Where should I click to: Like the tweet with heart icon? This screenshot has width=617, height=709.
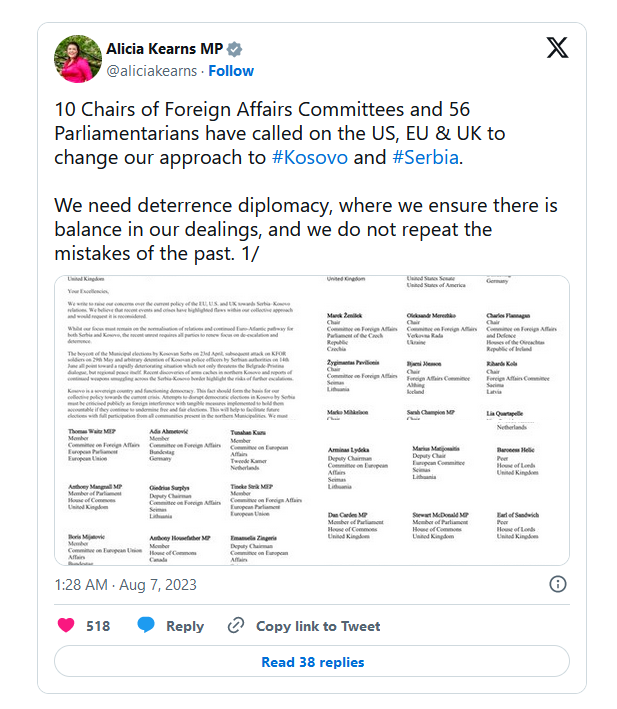[66, 626]
